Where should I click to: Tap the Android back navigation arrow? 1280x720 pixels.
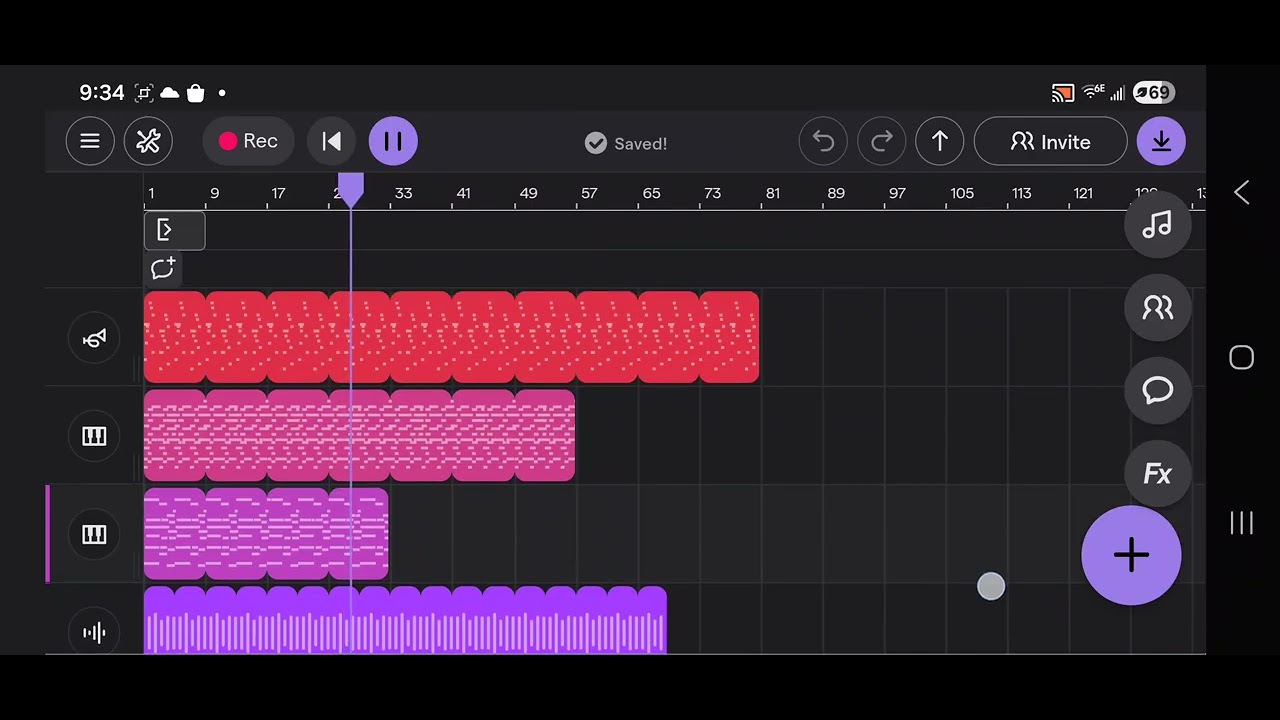[x=1242, y=193]
